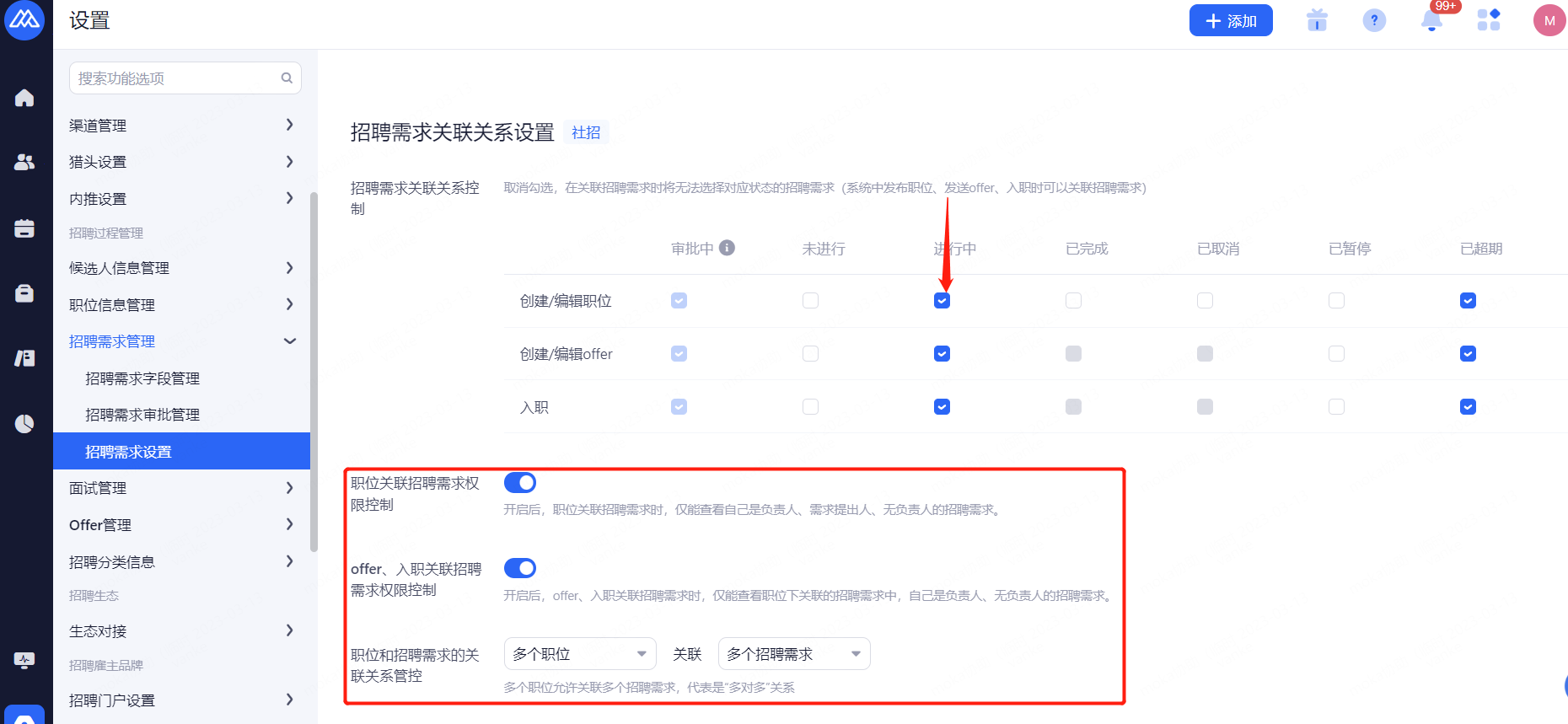
Task: Open the apps grid icon in header
Action: pos(1489,20)
